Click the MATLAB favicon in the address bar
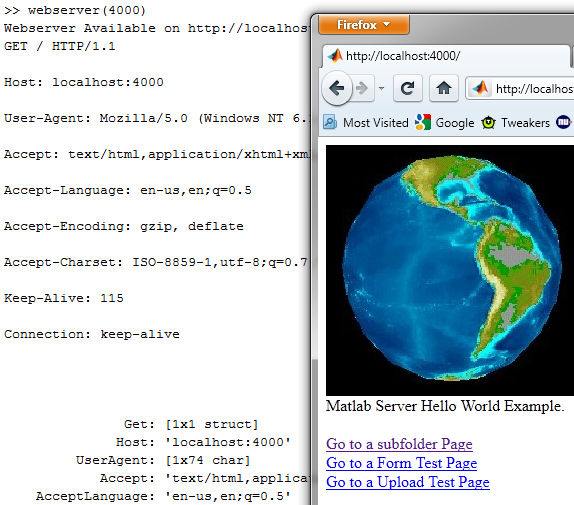 (x=480, y=88)
